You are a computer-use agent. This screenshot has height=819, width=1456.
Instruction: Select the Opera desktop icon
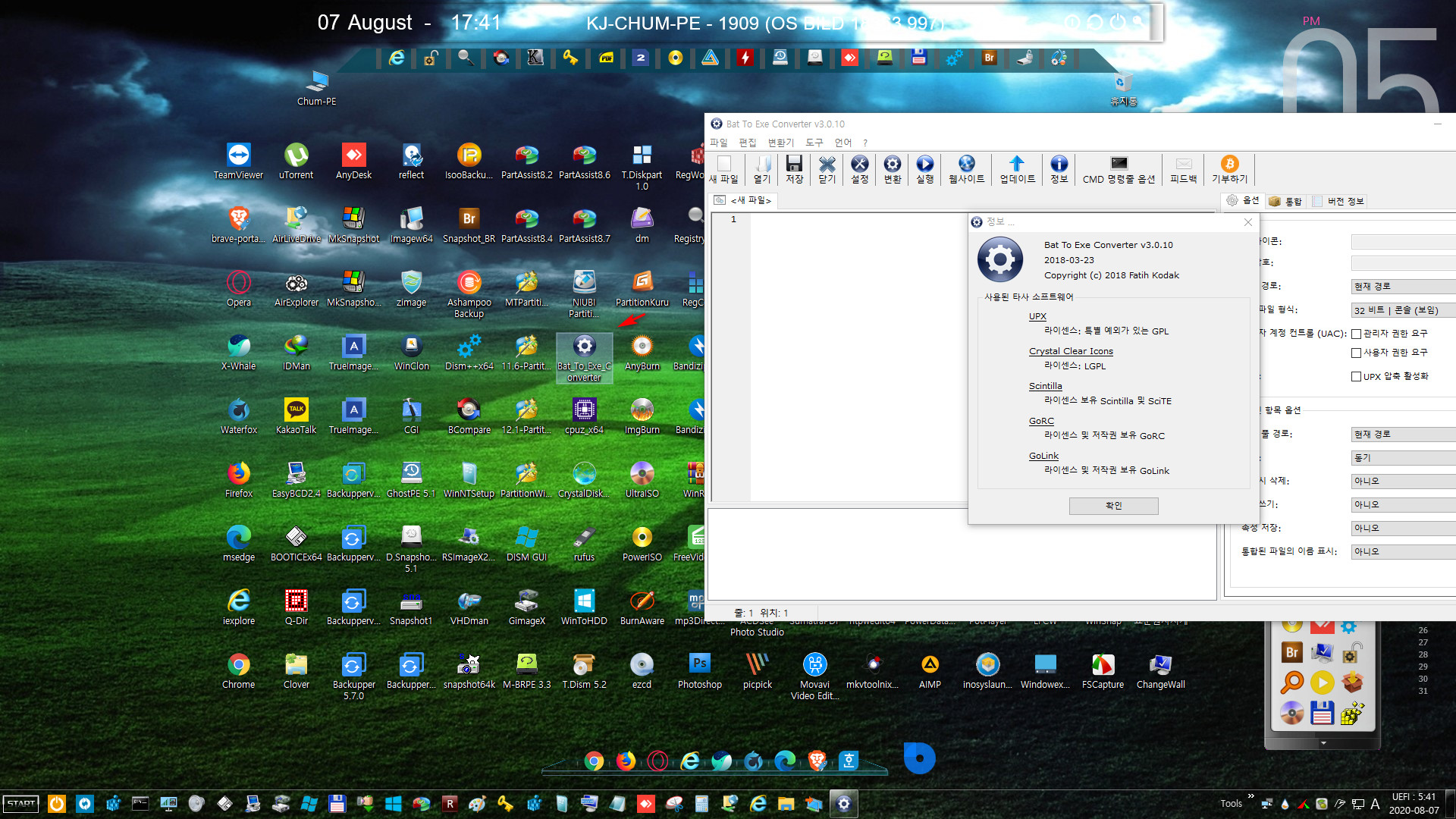coord(238,289)
